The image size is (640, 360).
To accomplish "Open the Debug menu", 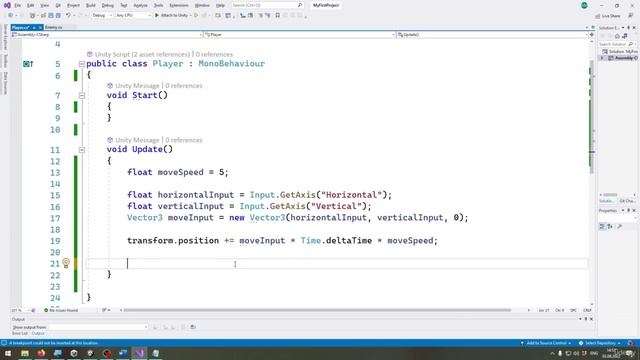I will [x=107, y=5].
